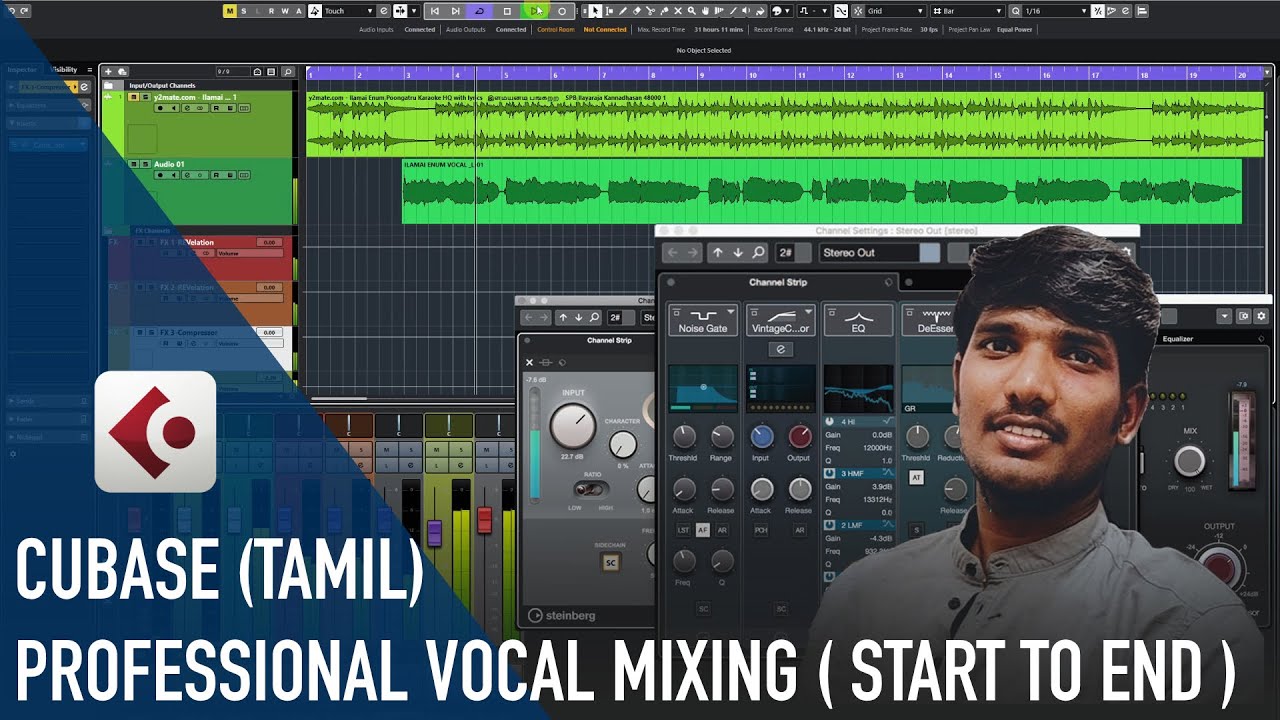Open the preset dropdown arrow in Equalizer window
Viewport: 1280px width, 720px height.
point(1224,316)
